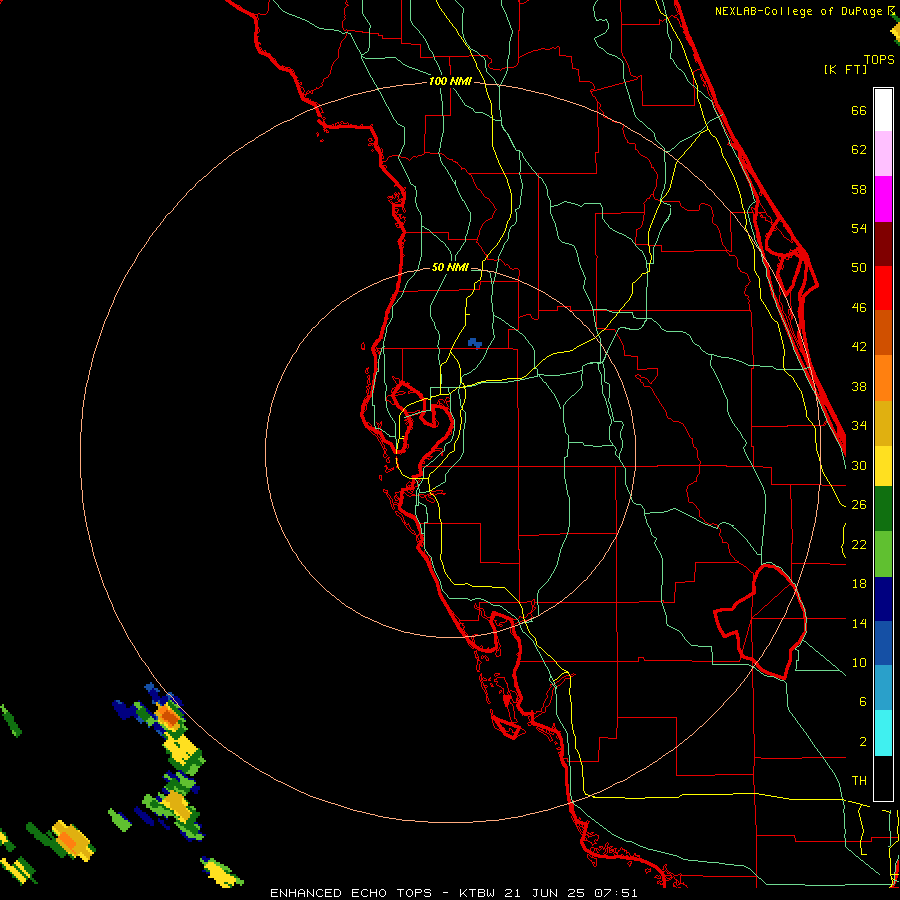Pick the gold swatch near 34
Viewport: 900px width, 900px height.
[x=883, y=423]
